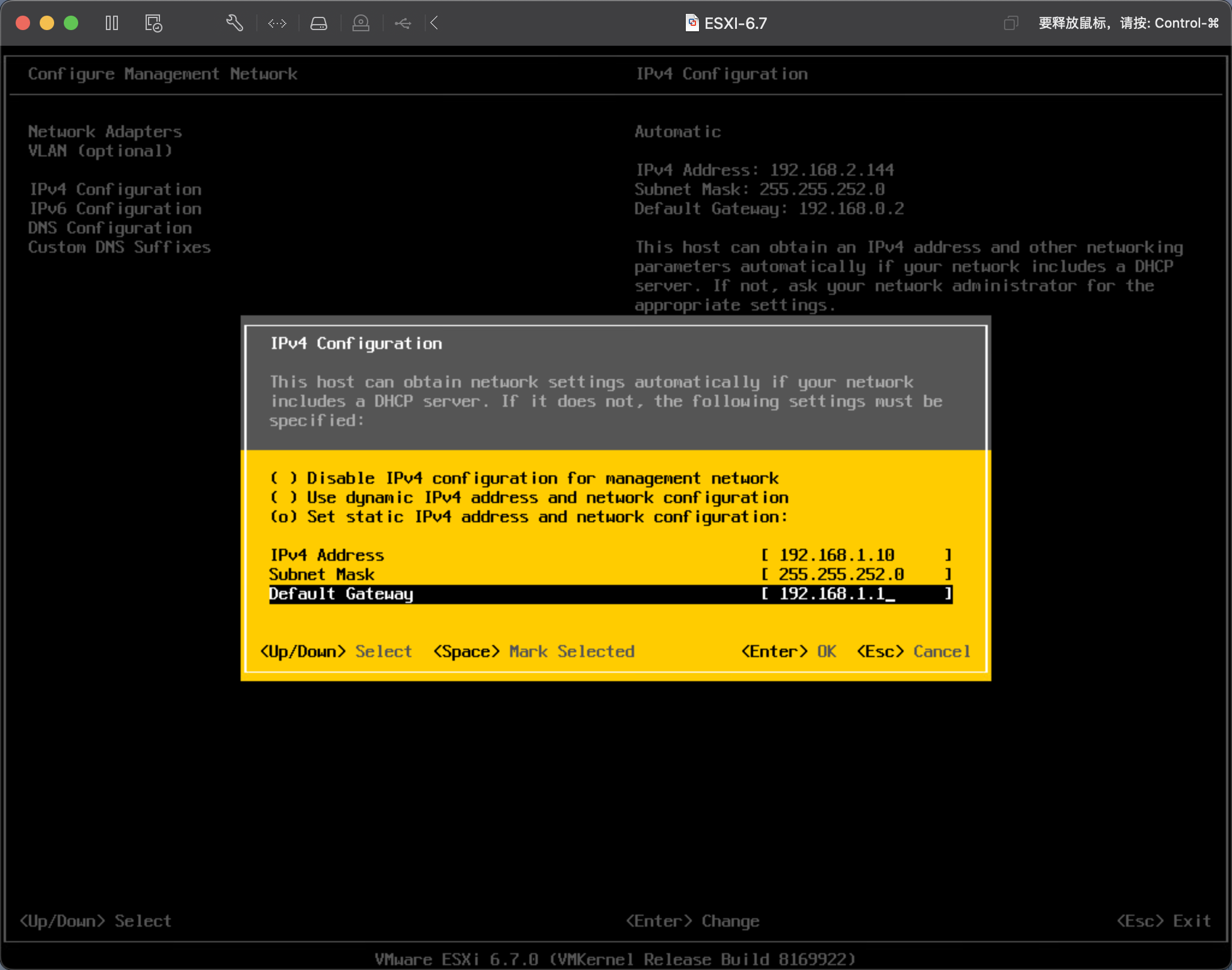Image resolution: width=1232 pixels, height=970 pixels.
Task: Select Network Adapters menu entry
Action: 105,132
